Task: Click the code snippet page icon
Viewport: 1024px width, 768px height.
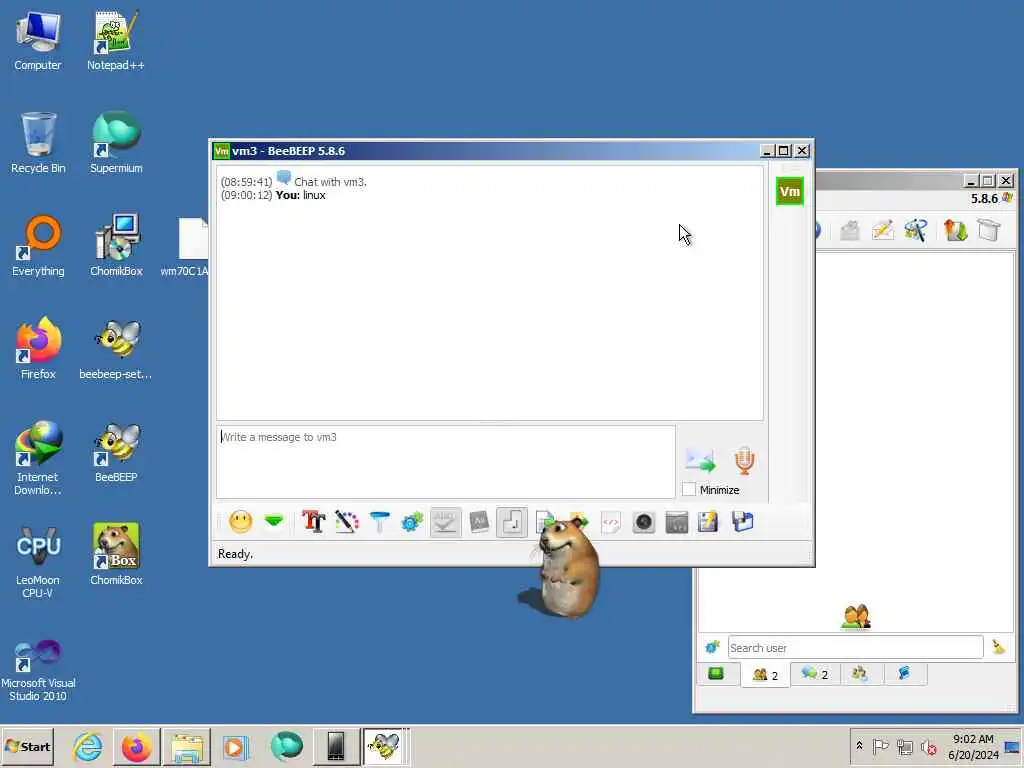Action: pos(611,522)
